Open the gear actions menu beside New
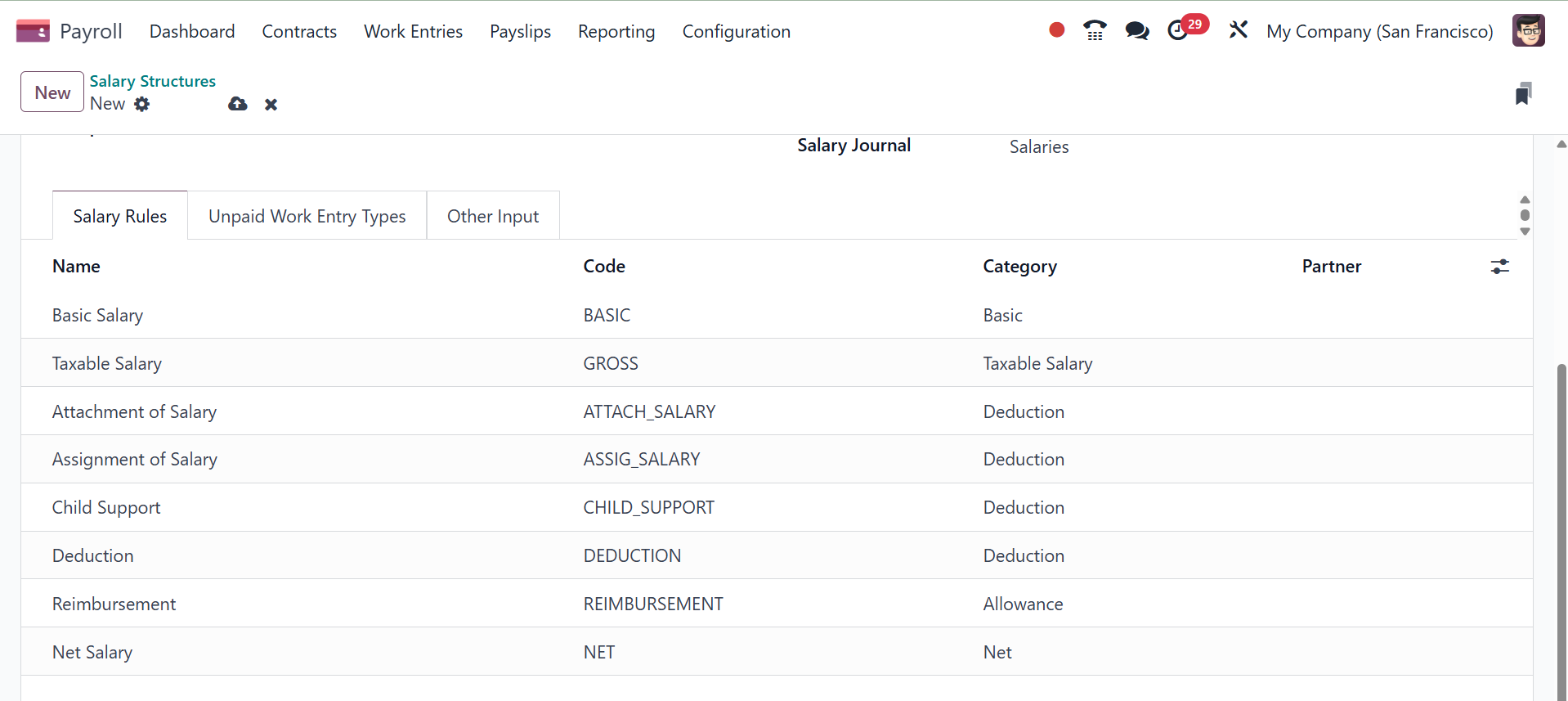The width and height of the screenshot is (1568, 701). tap(142, 104)
